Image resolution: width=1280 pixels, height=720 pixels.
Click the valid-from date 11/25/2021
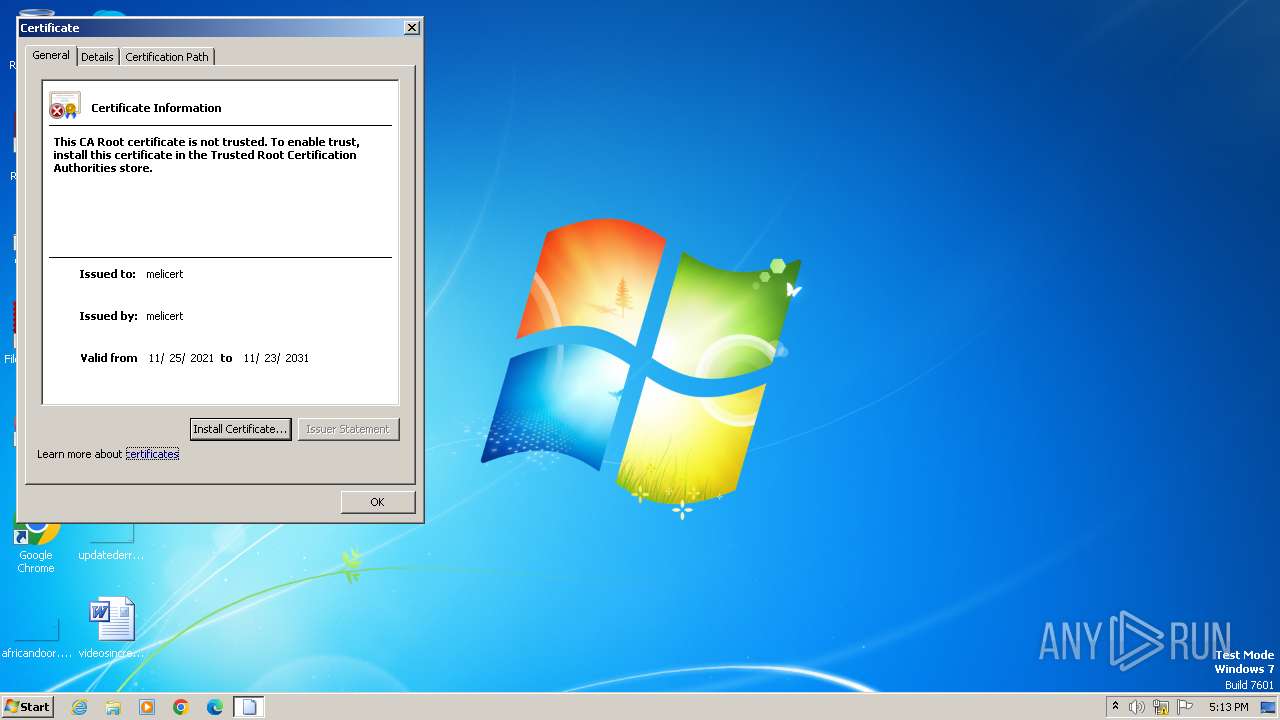pos(181,358)
